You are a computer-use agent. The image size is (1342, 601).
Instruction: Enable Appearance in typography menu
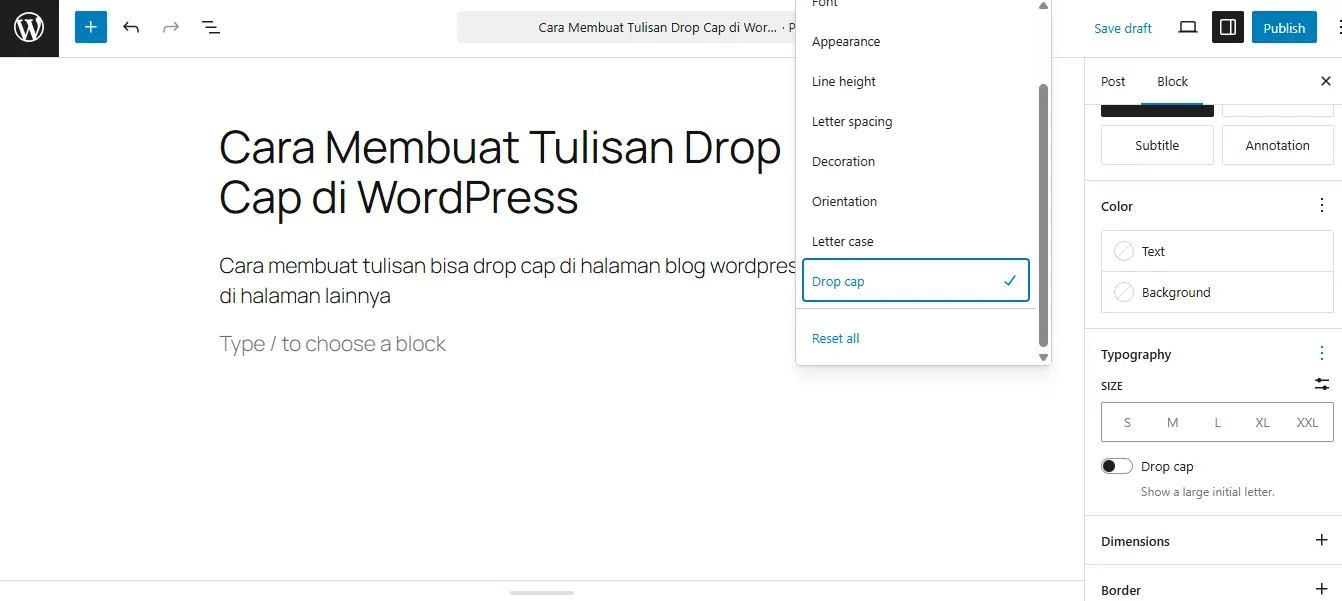tap(916, 41)
